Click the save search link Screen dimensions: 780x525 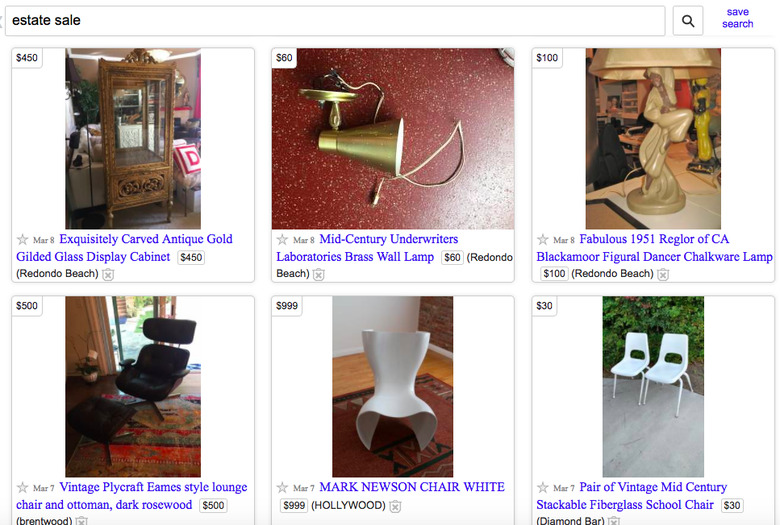[x=738, y=18]
